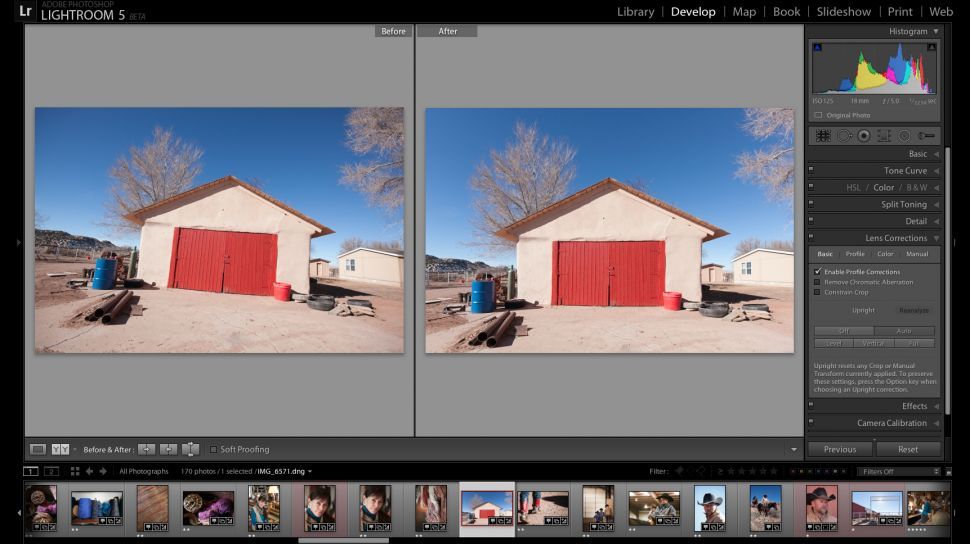970x544 pixels.
Task: Select the Spot Removal tool
Action: [844, 136]
